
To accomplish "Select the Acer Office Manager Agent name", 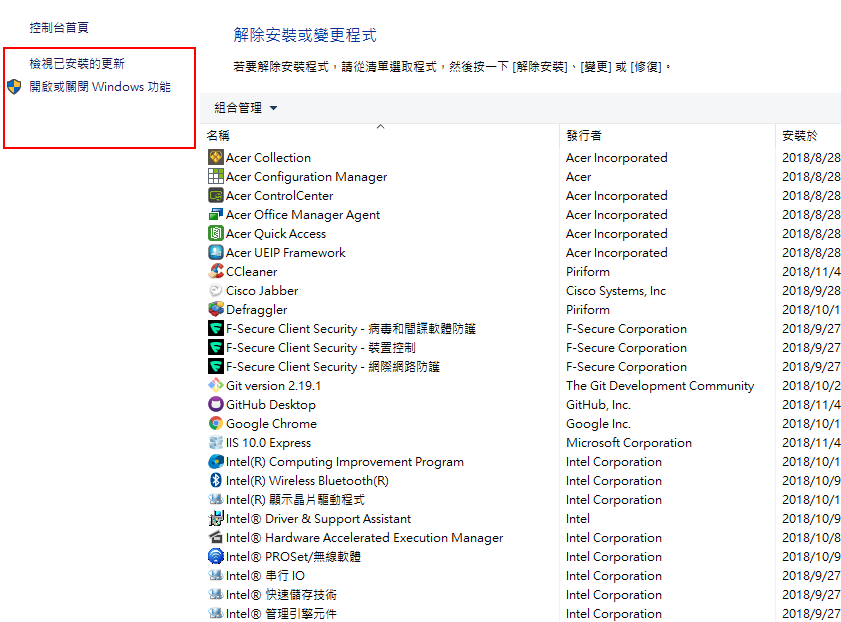I will [x=303, y=214].
